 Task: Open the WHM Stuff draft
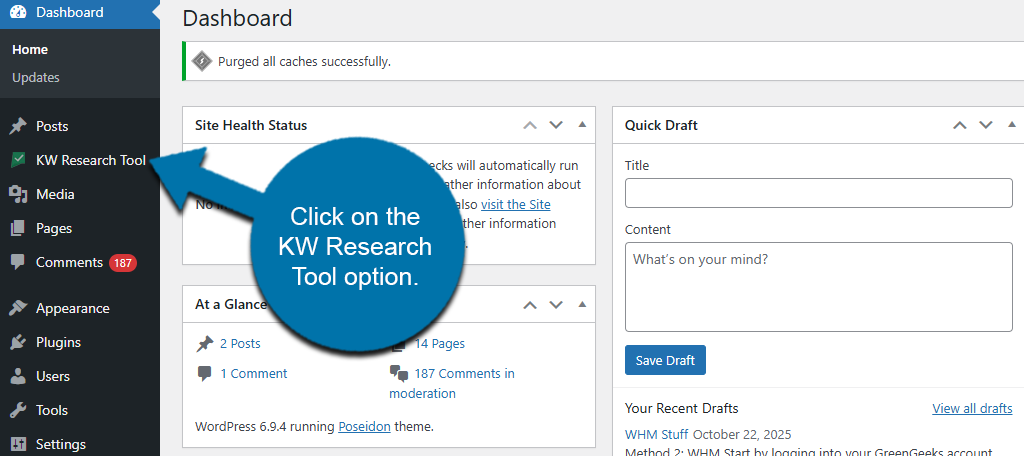[657, 434]
